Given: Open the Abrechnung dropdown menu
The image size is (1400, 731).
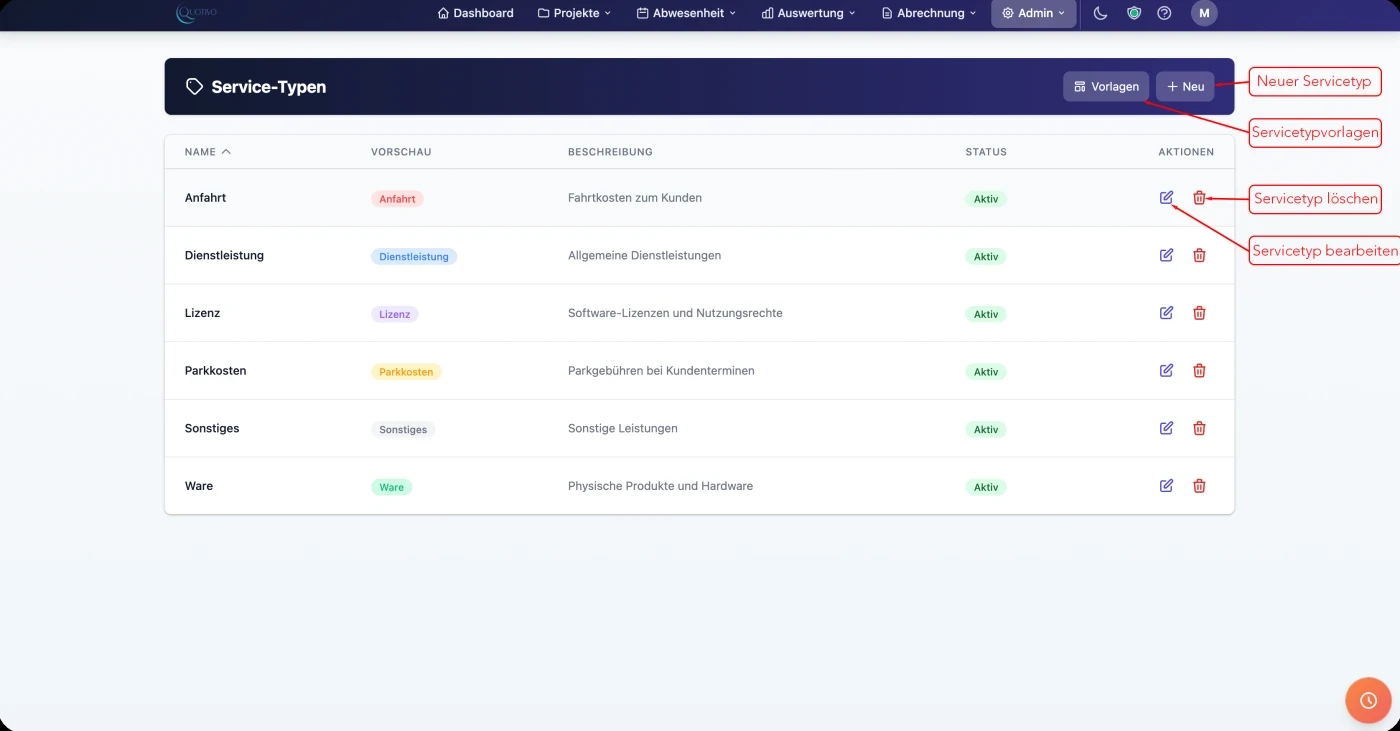Looking at the screenshot, I should pyautogui.click(x=929, y=13).
